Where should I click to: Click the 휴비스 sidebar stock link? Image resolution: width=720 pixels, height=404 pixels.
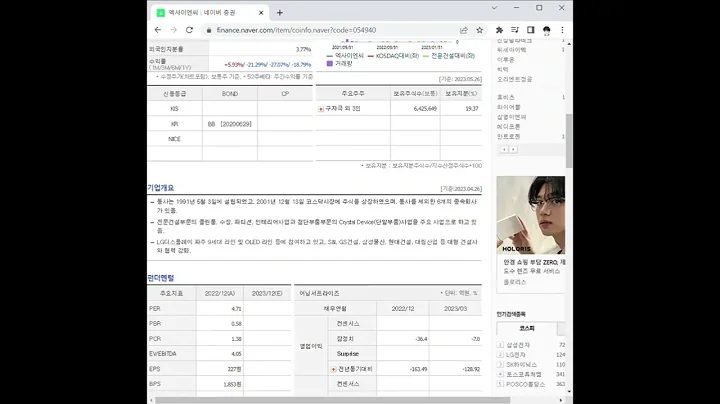coord(506,97)
